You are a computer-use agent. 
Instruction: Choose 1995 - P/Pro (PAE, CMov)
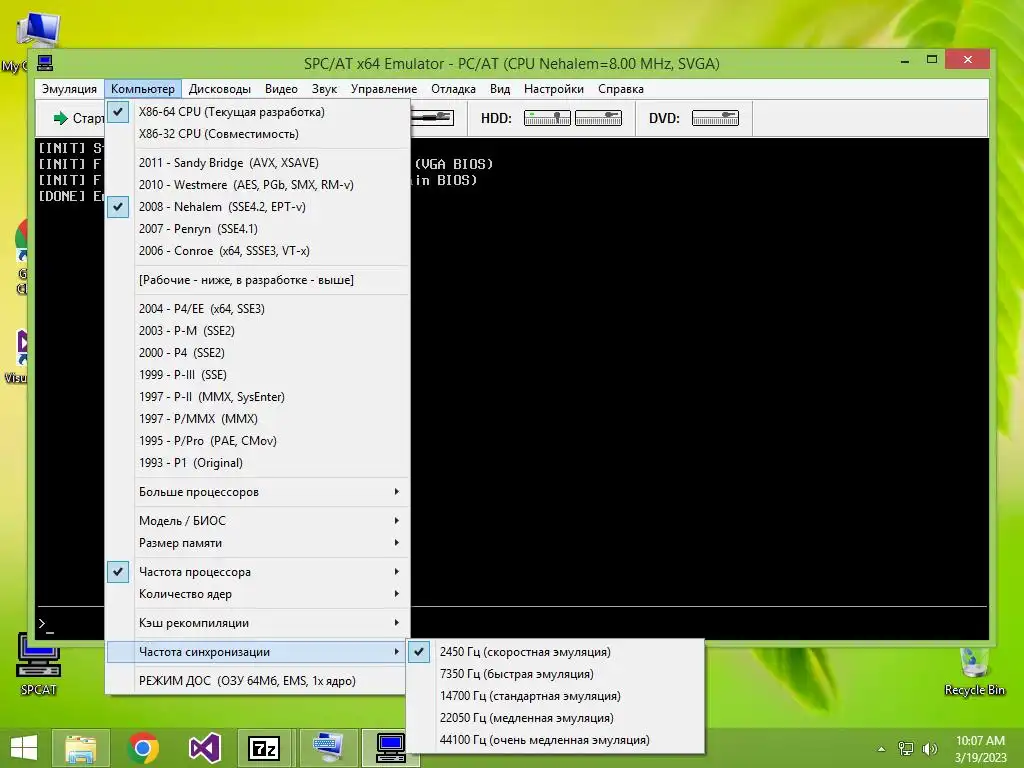(257, 441)
